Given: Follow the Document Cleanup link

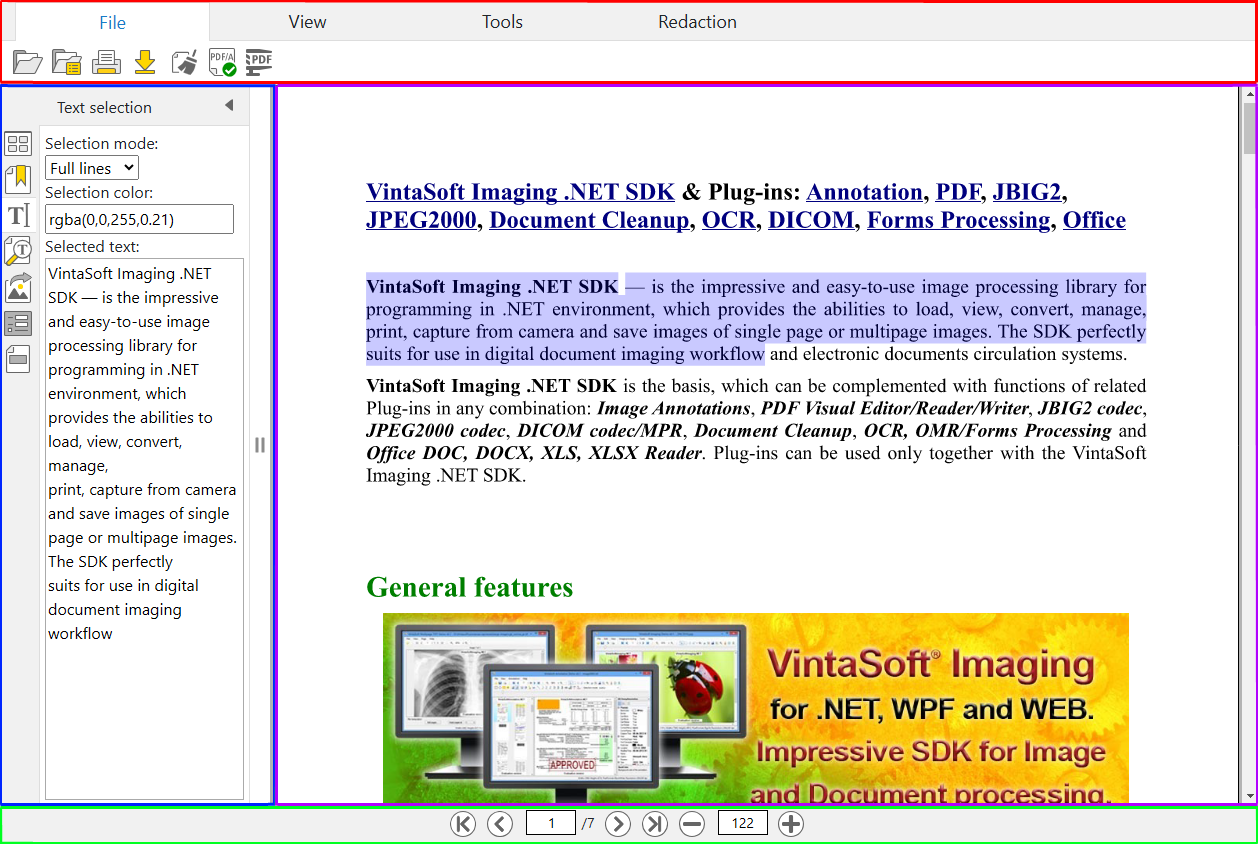Looking at the screenshot, I should [x=589, y=220].
